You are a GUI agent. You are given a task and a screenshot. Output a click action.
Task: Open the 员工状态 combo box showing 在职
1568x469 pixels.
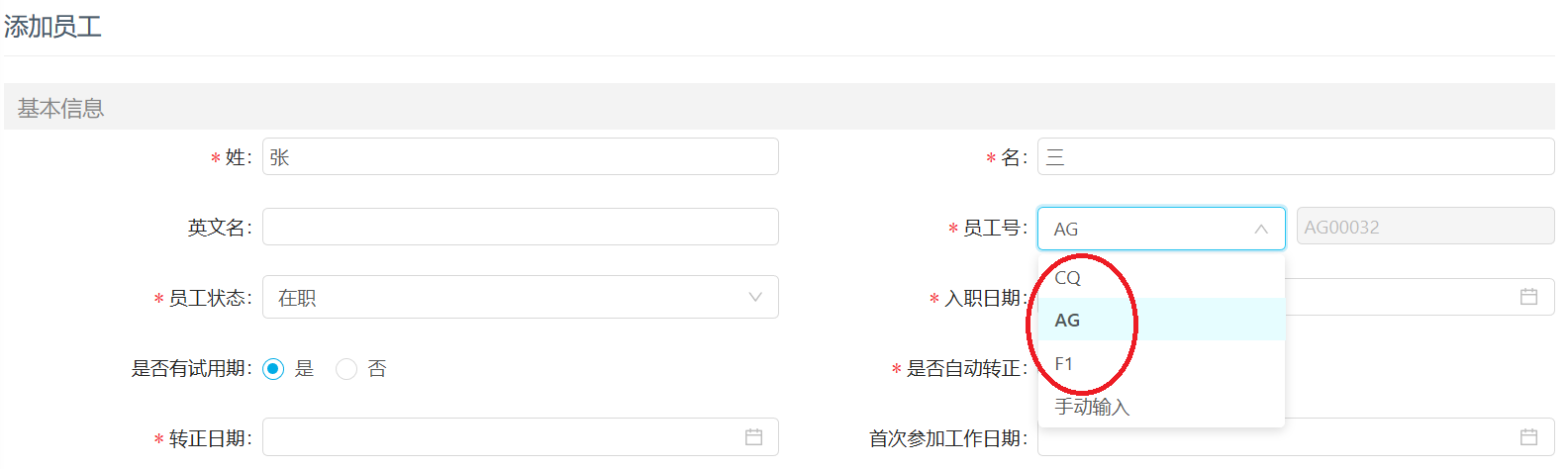pyautogui.click(x=521, y=297)
